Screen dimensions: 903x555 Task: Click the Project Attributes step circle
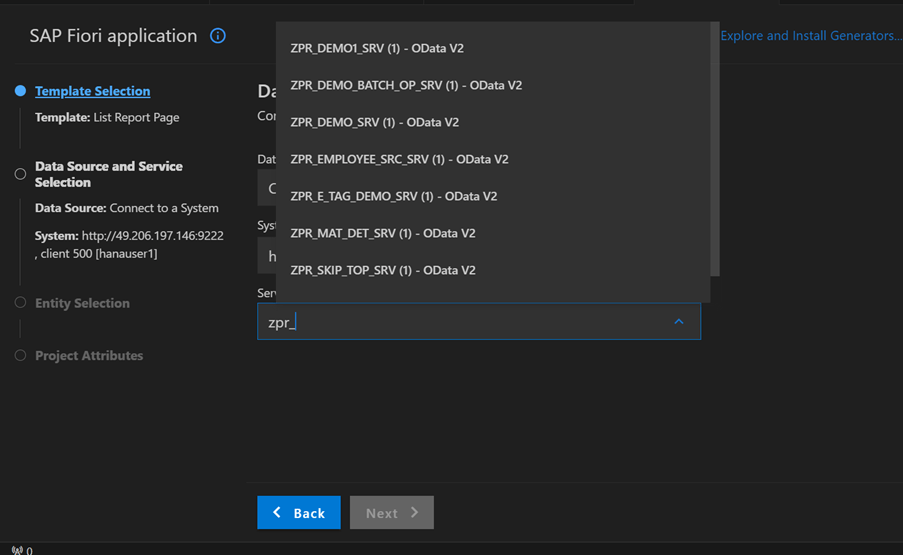(20, 355)
